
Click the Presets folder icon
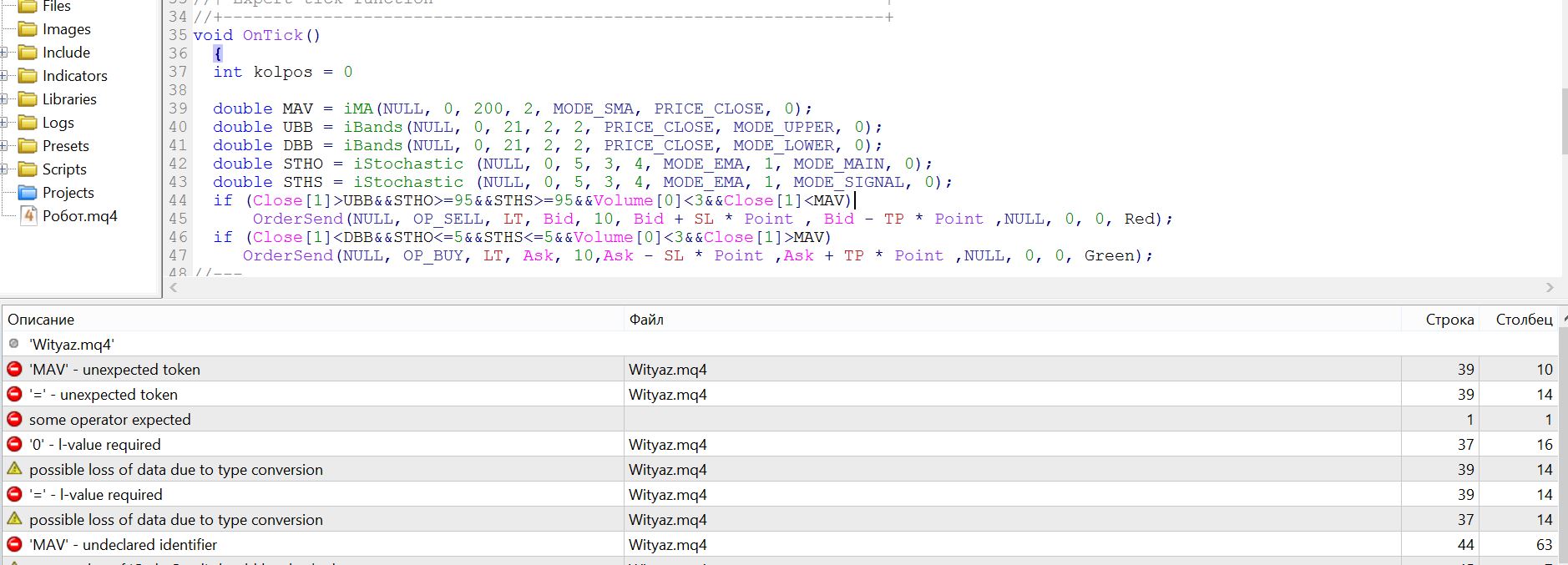point(28,146)
